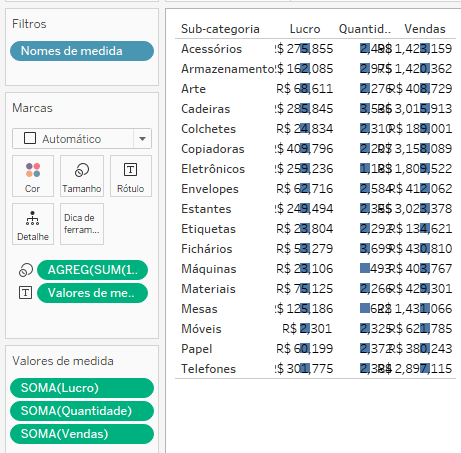Select the Cadeiras row label
Image resolution: width=461 pixels, height=453 pixels.
pos(206,109)
